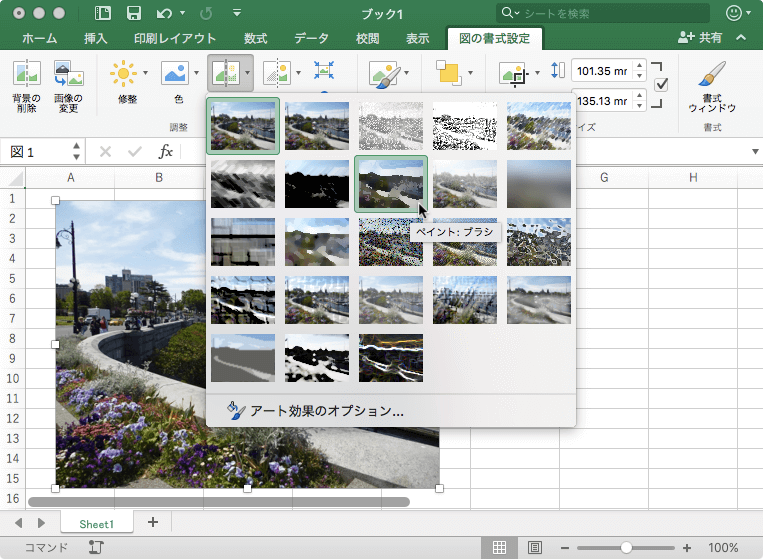The height and width of the screenshot is (559, 763).
Task: Click the Redo arrow icon
Action: pyautogui.click(x=206, y=13)
